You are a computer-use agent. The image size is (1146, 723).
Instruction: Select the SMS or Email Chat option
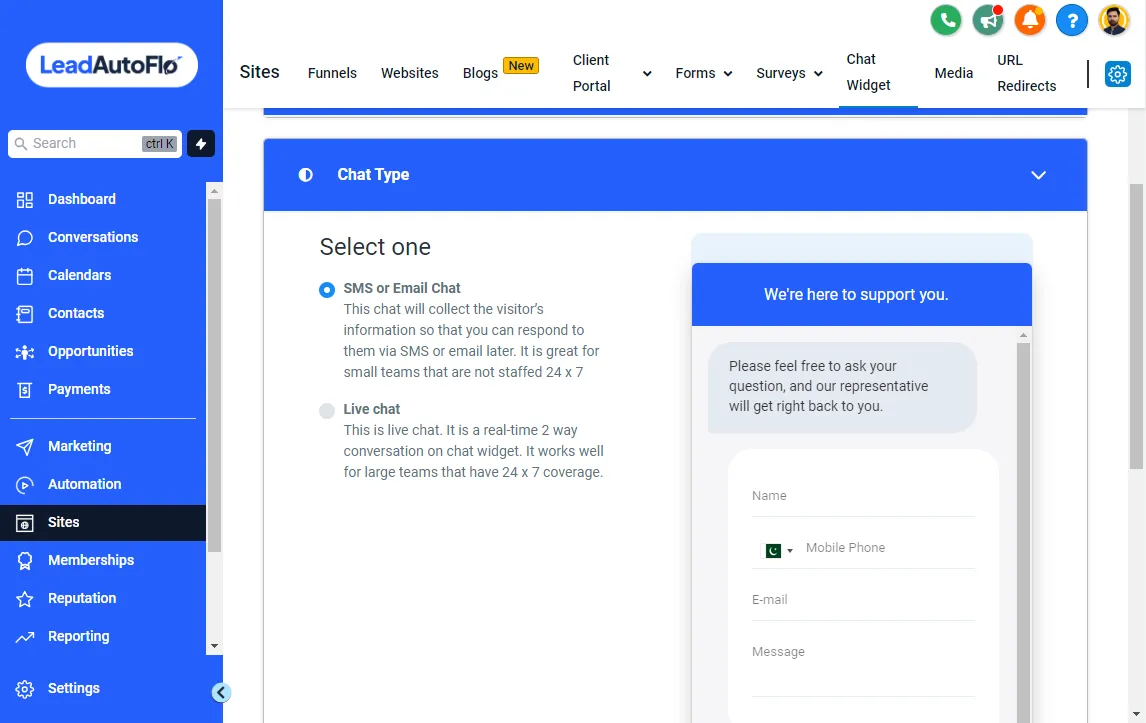(x=327, y=289)
